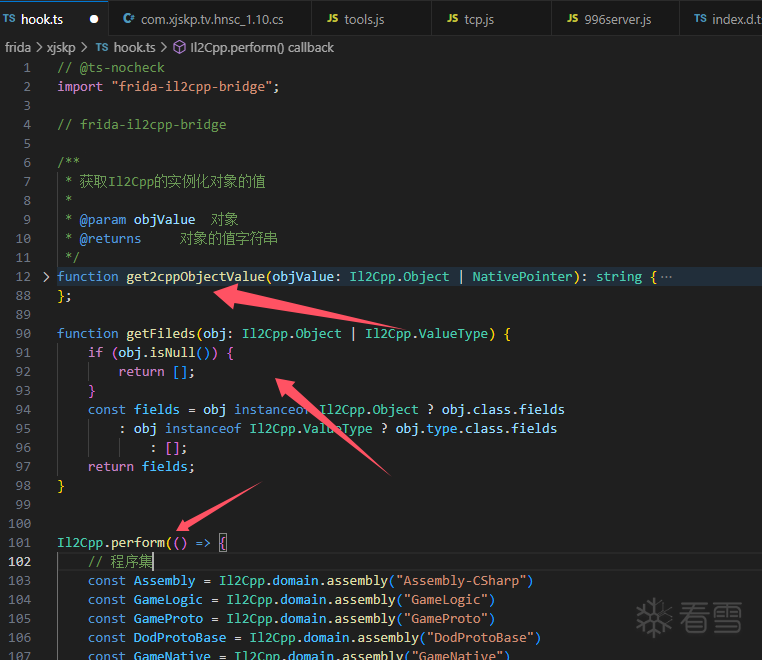
Task: Open the xjskp breadcrumb dropdown
Action: point(61,48)
